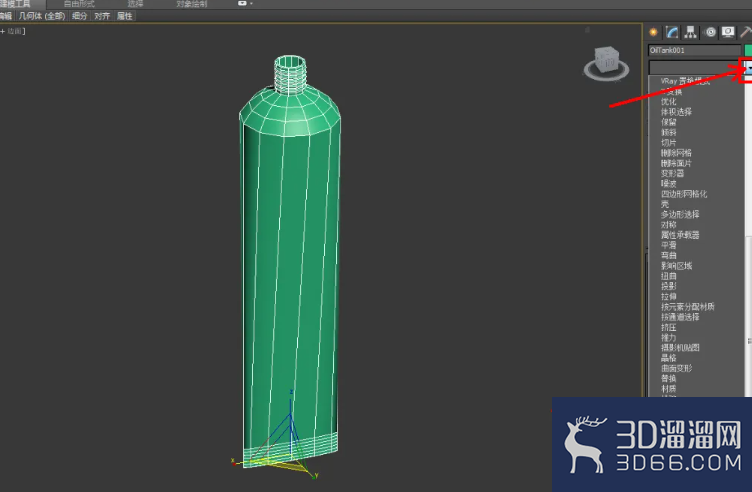This screenshot has width=752, height=492.
Task: Click the empty Modifier List combo box
Action: coord(695,67)
